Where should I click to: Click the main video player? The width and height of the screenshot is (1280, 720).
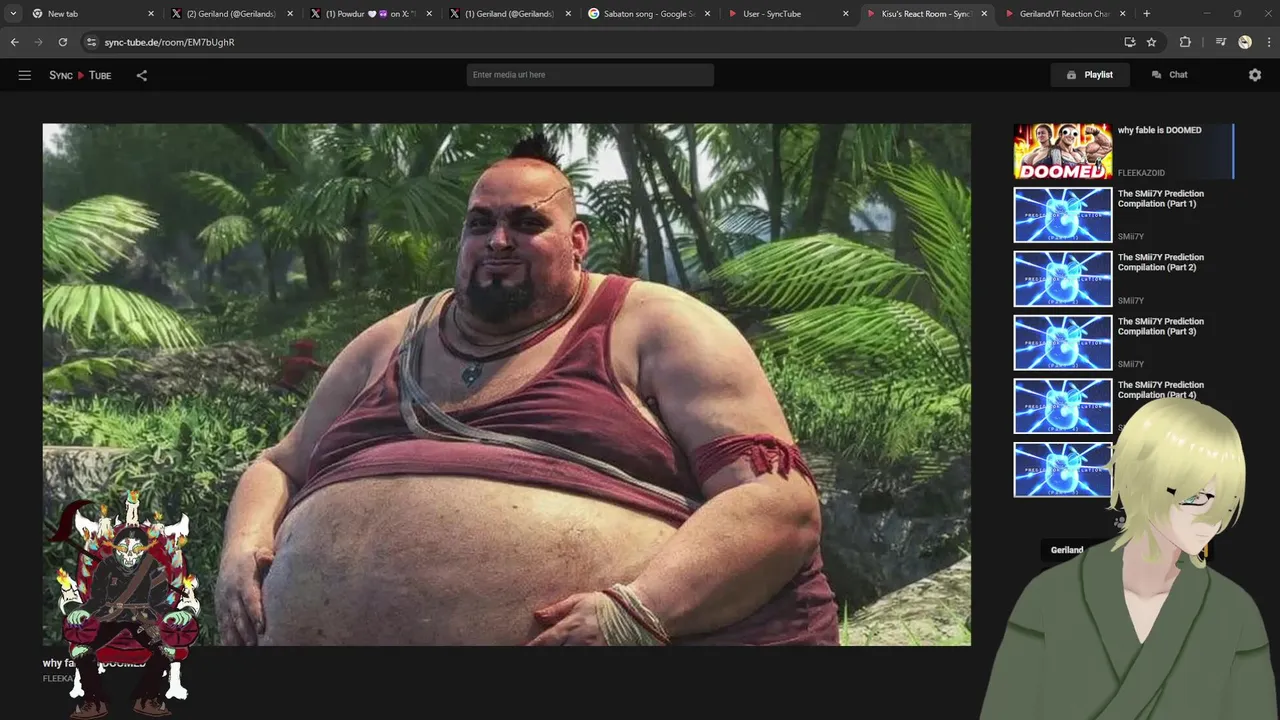(506, 385)
